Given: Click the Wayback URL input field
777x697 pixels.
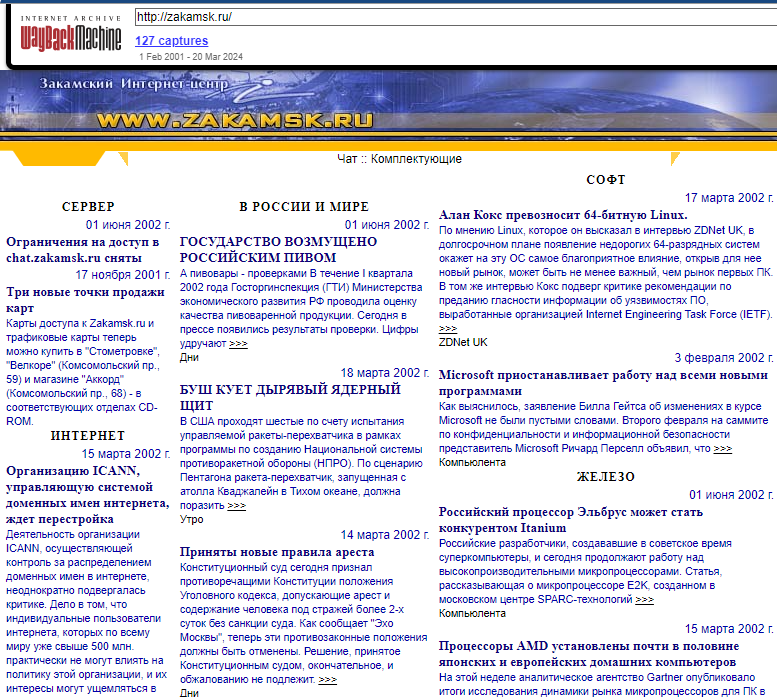Looking at the screenshot, I should point(456,17).
